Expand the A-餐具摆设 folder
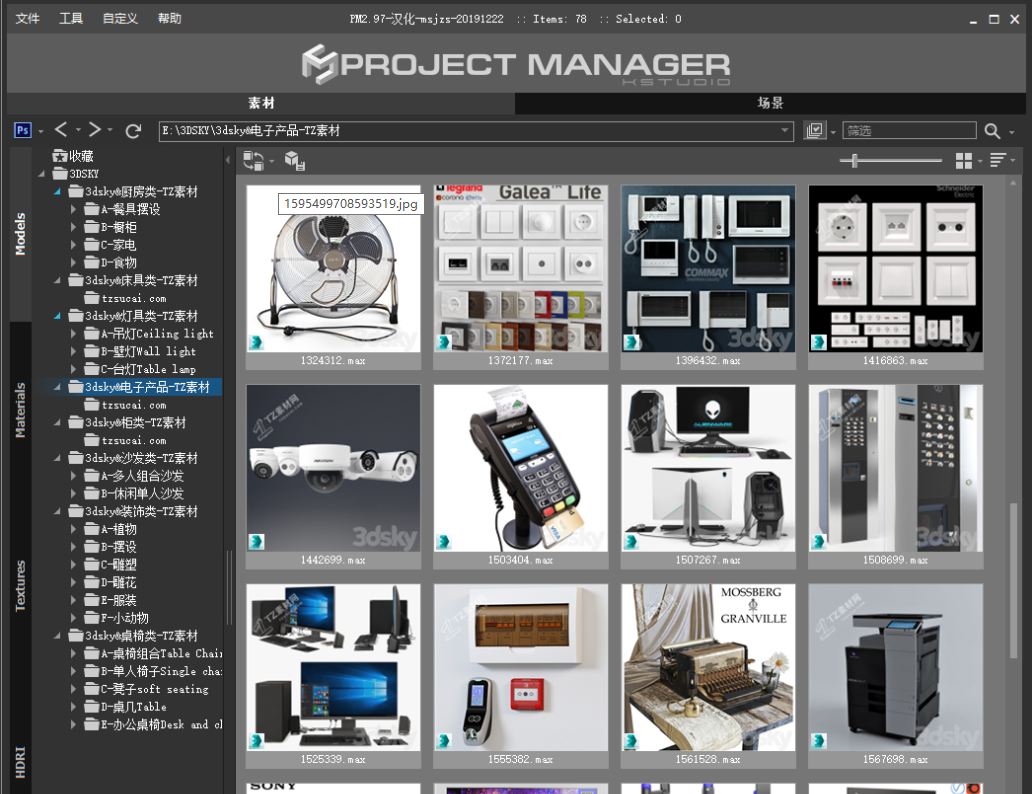 pyautogui.click(x=73, y=209)
